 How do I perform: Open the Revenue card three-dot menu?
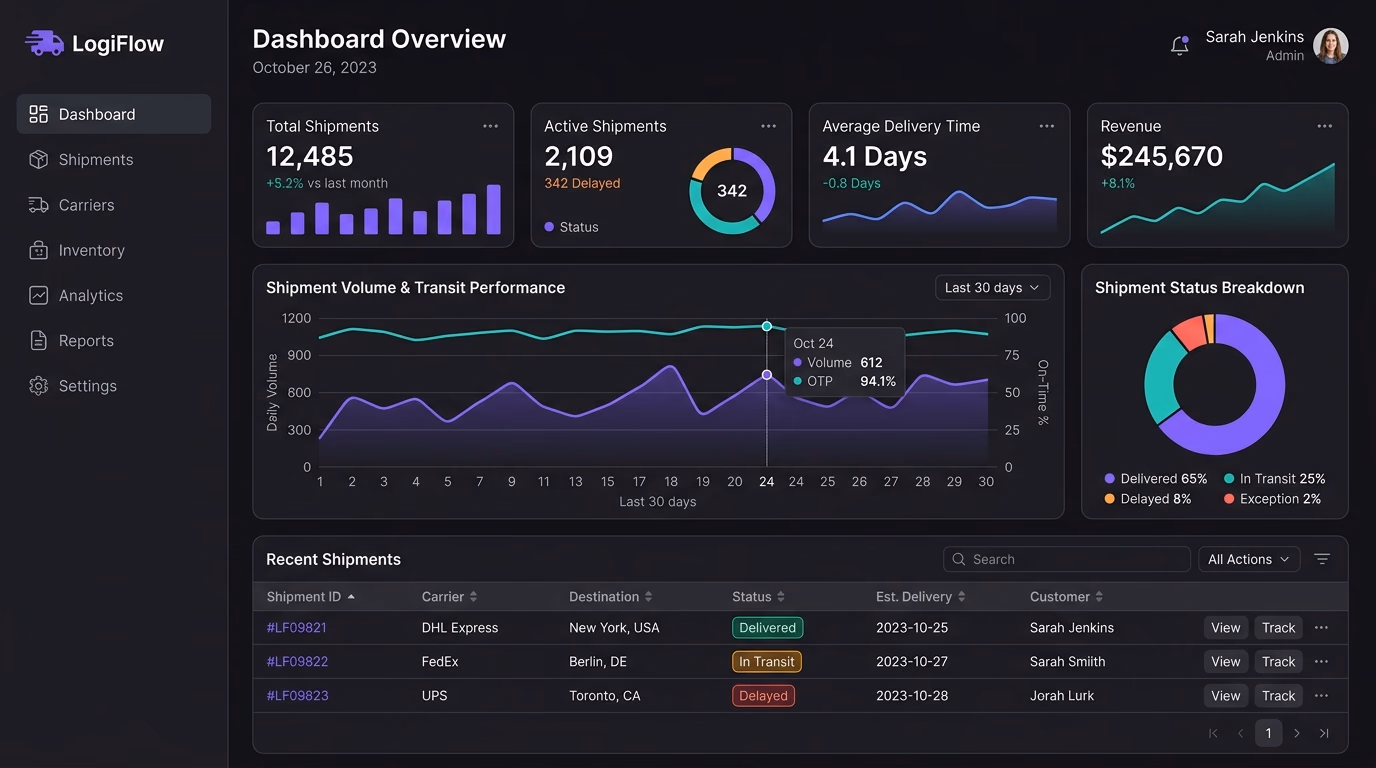[1324, 126]
